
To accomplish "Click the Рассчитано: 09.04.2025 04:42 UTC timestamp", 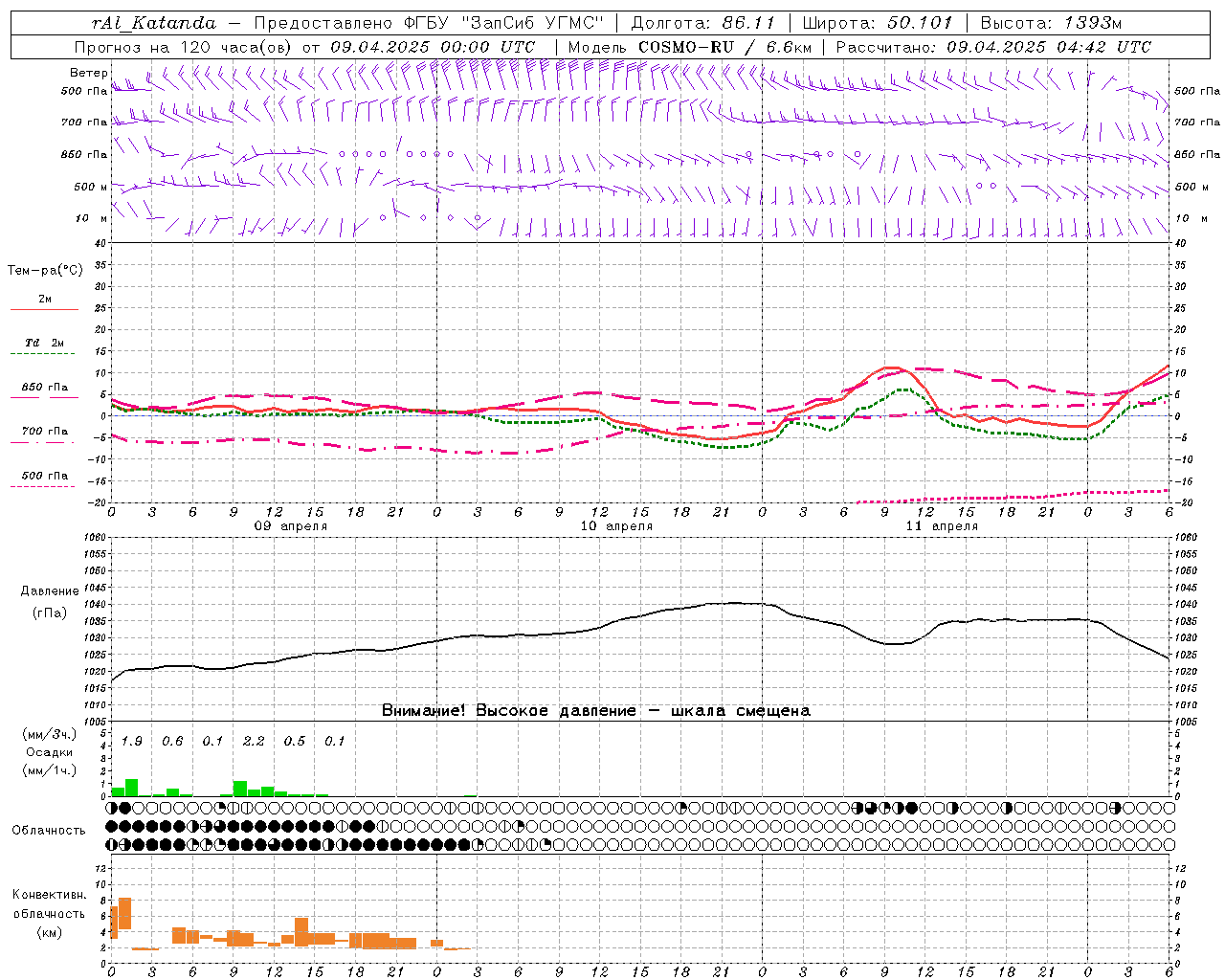I will [993, 47].
